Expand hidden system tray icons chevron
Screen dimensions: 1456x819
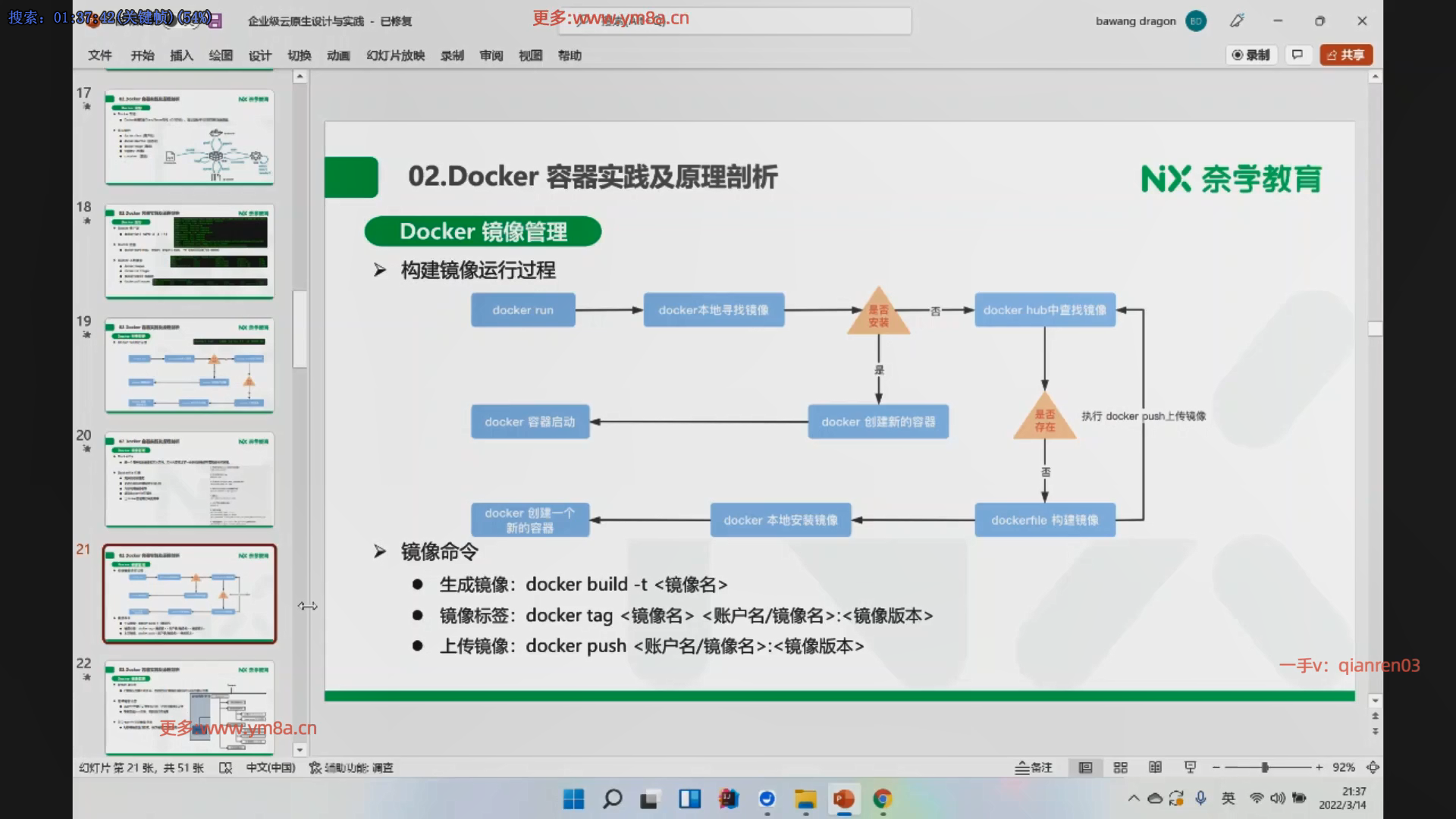[x=1133, y=798]
